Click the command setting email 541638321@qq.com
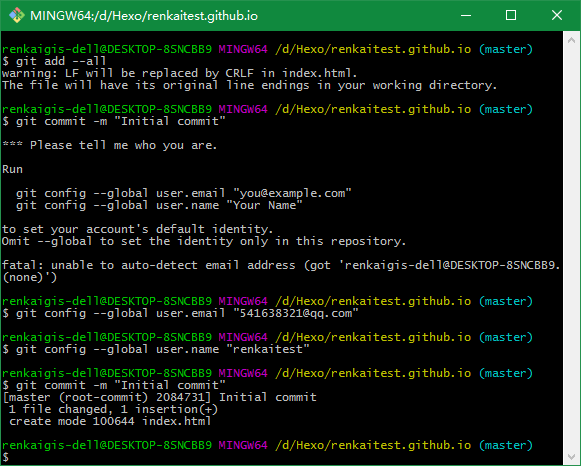 coord(180,313)
